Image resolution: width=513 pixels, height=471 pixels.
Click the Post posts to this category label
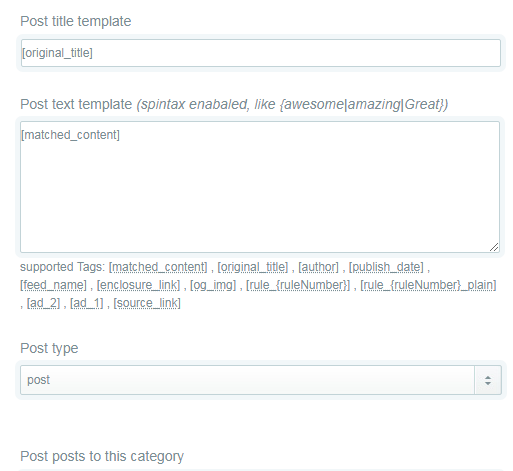102,456
